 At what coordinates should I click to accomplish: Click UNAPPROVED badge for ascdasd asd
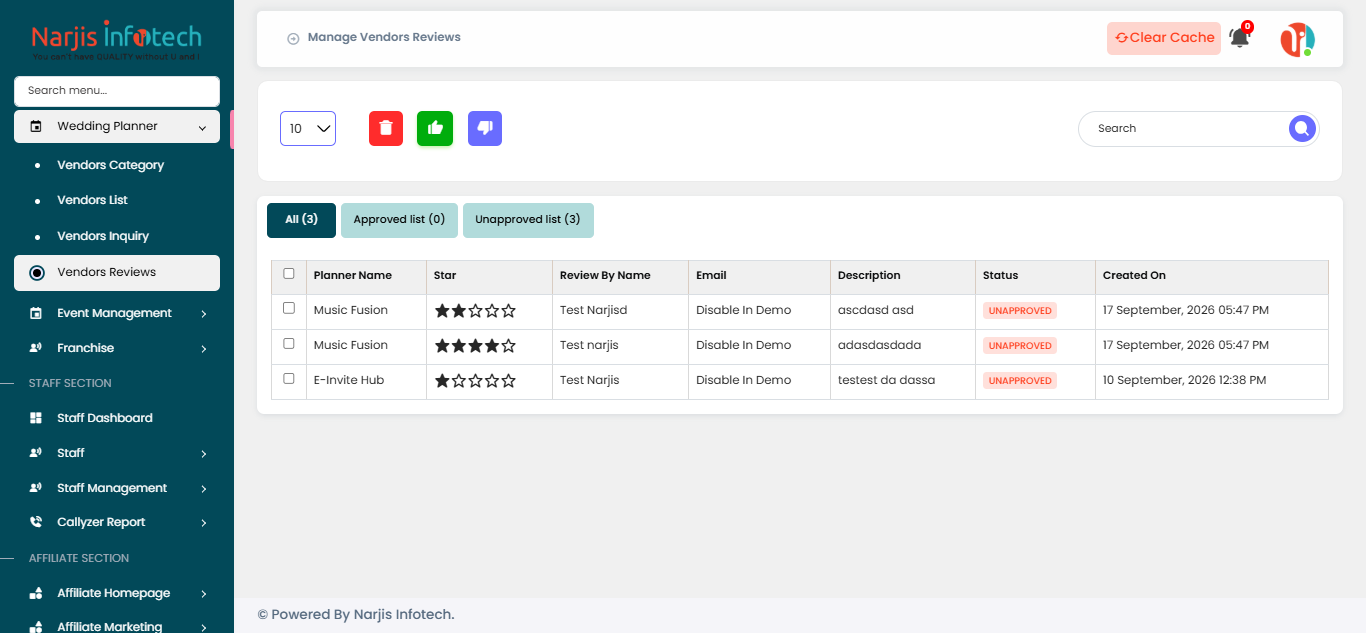[x=1020, y=311]
